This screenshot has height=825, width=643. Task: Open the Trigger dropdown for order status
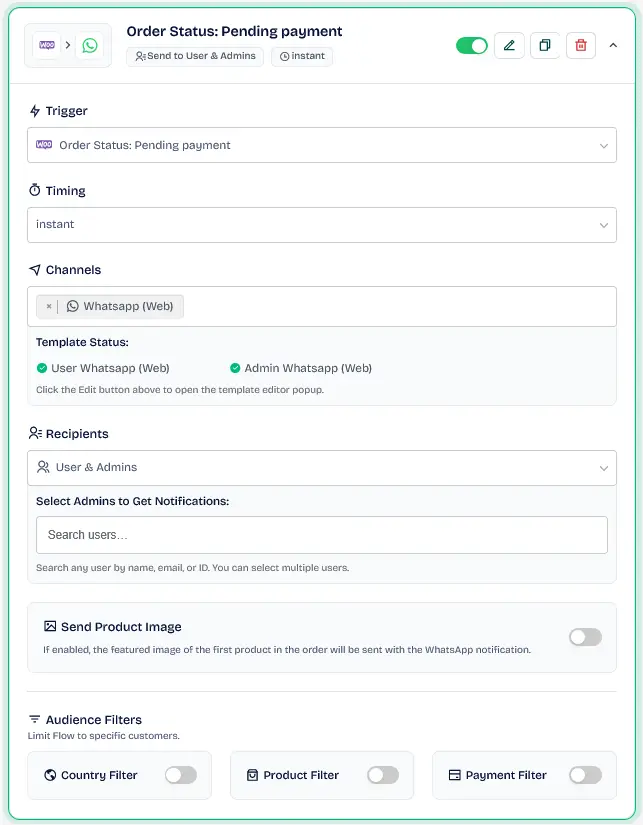[322, 145]
